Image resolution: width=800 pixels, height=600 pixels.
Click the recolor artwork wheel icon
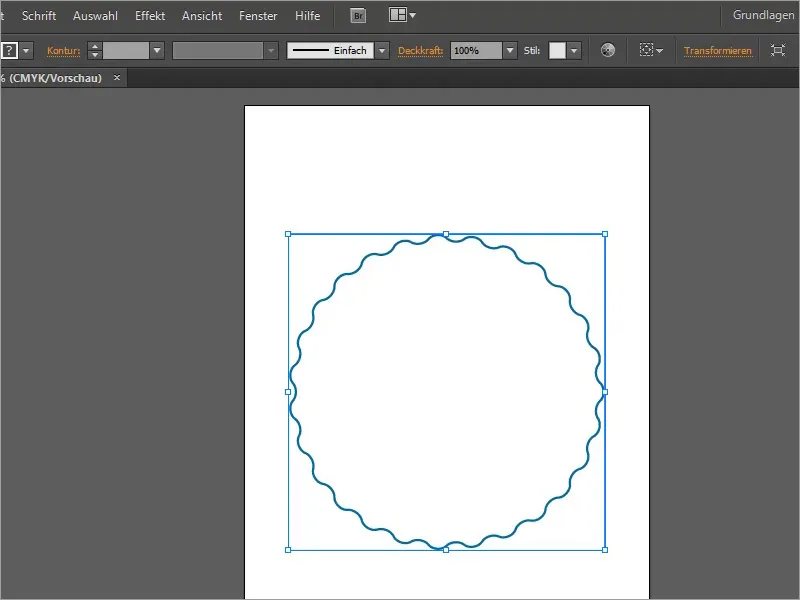point(608,50)
